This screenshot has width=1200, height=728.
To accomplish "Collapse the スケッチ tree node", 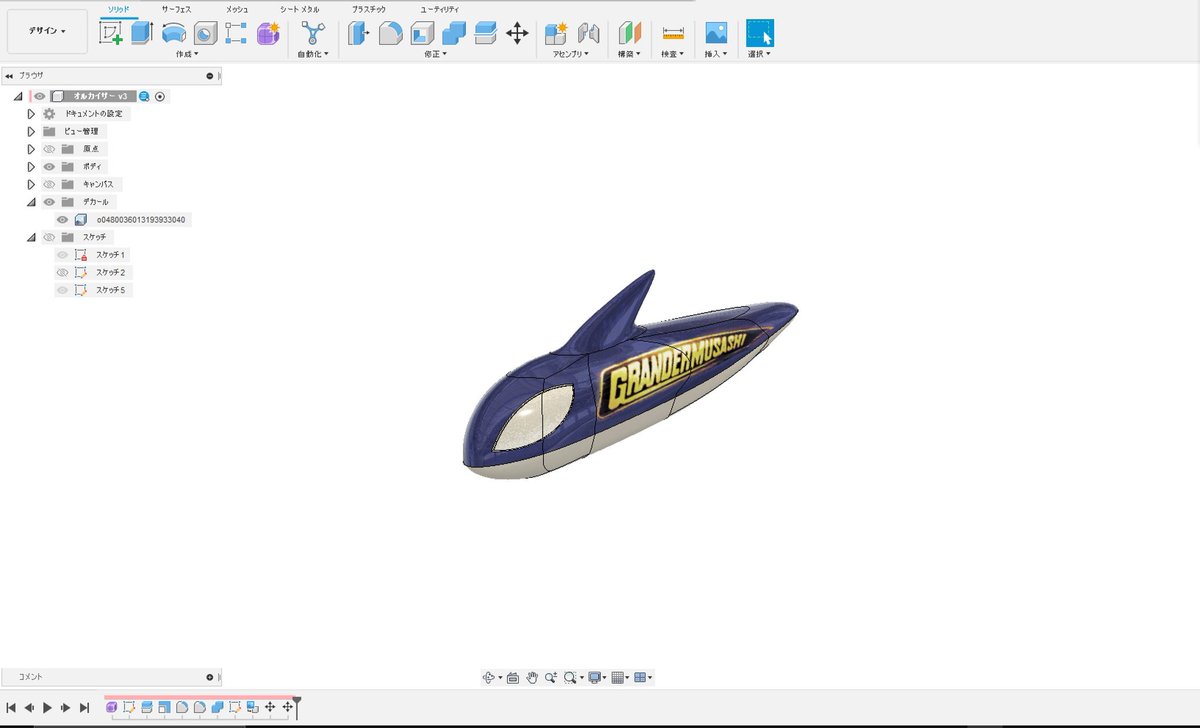I will coord(31,237).
